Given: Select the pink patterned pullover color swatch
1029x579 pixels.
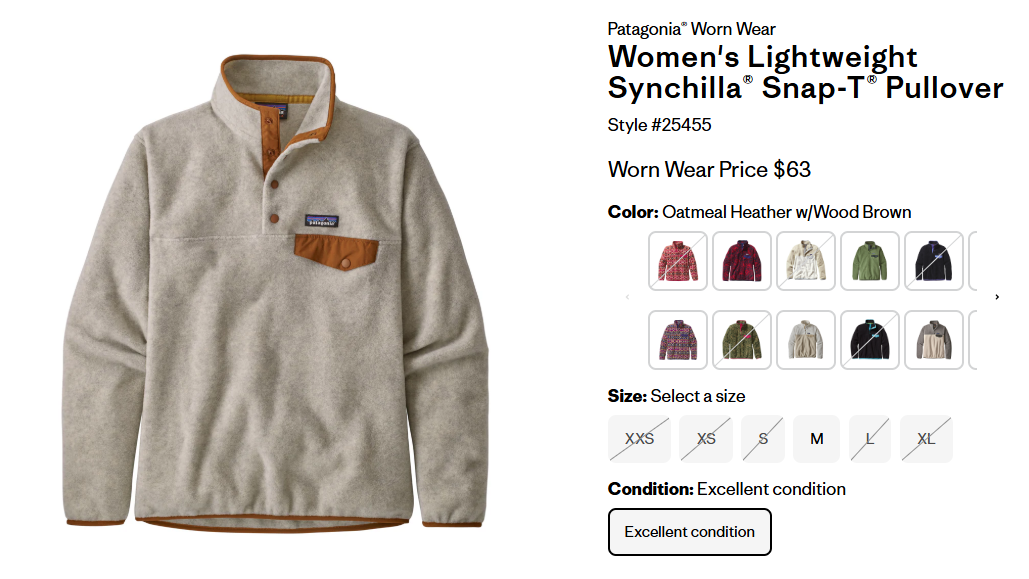Looking at the screenshot, I should (677, 261).
